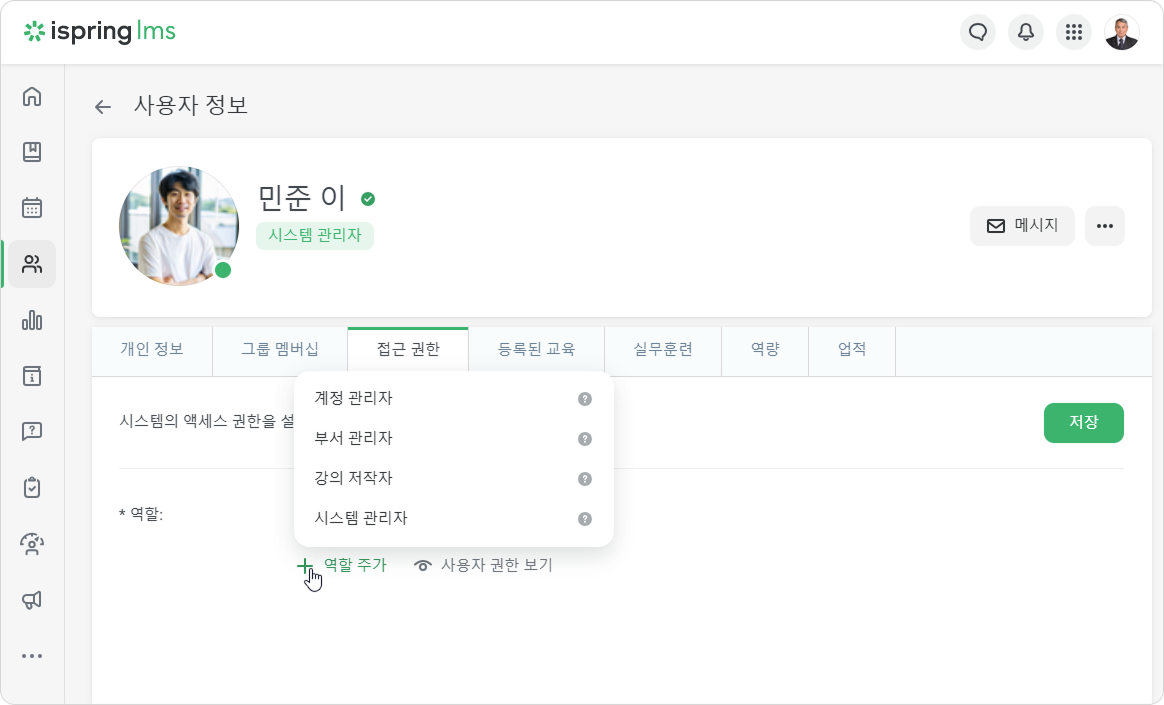This screenshot has width=1164, height=705.
Task: Select 부서 관리자 from the role menu
Action: click(x=454, y=439)
